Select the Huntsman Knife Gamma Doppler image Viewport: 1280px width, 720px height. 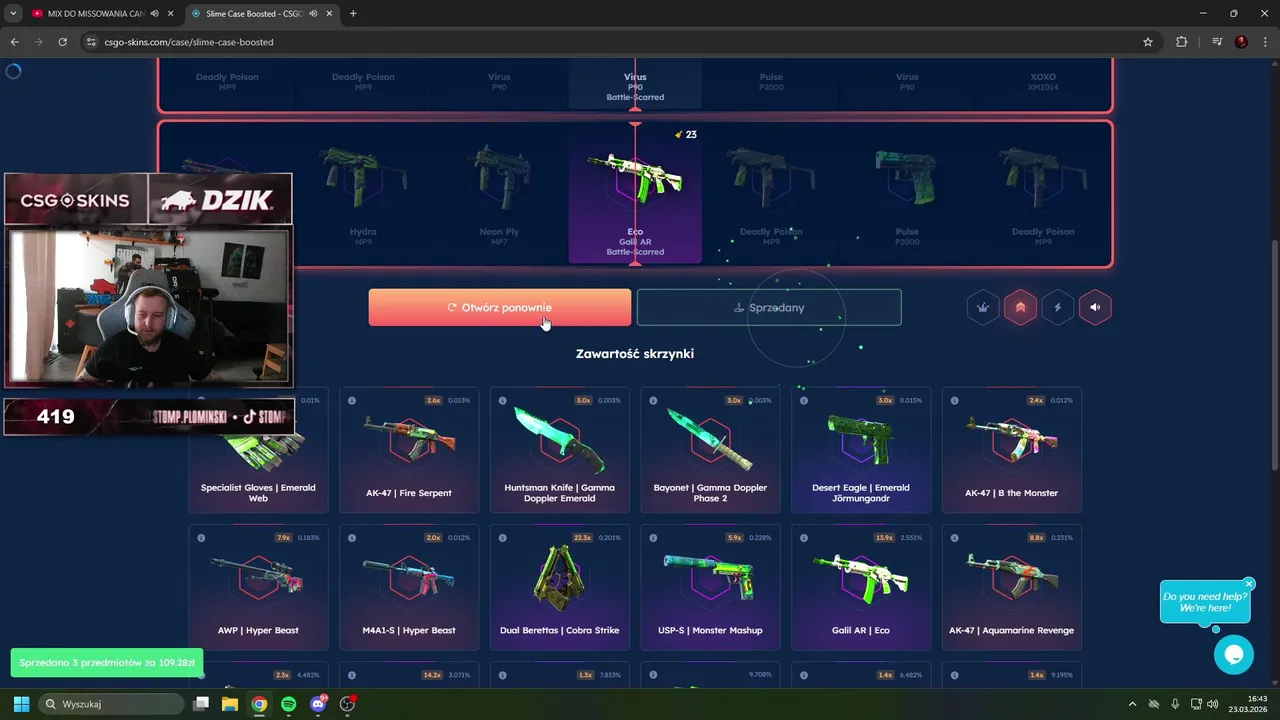pos(559,438)
